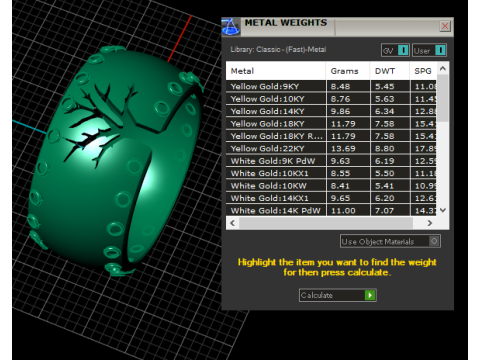This screenshot has height=360, width=480.
Task: Select the Yellow Gold:9KY row
Action: tap(331, 86)
